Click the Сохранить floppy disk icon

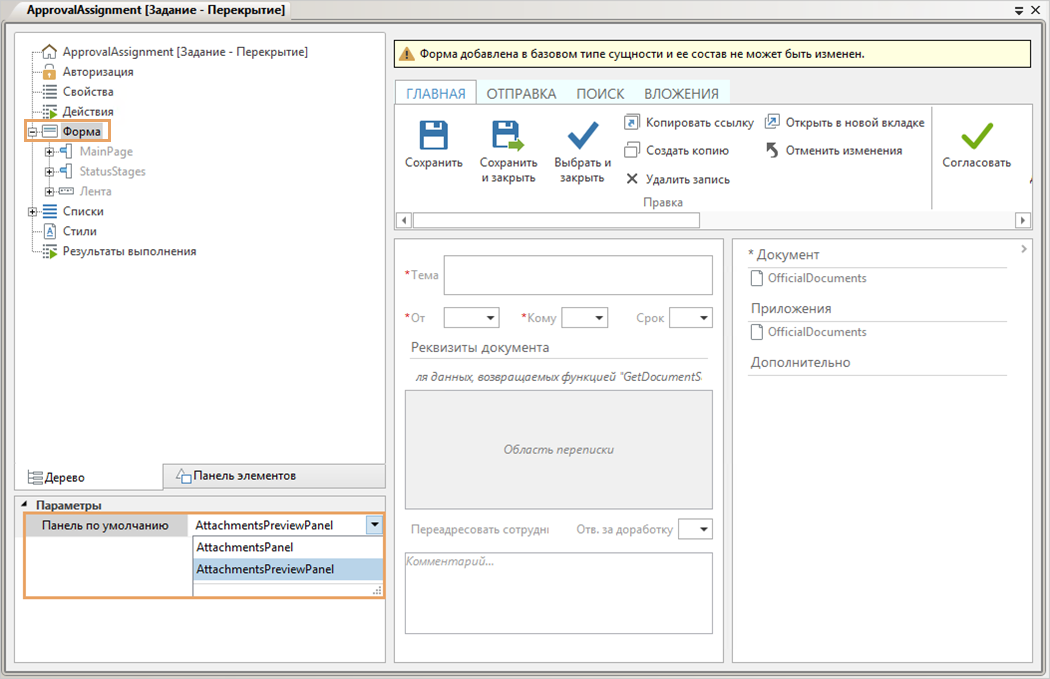pyautogui.click(x=433, y=136)
